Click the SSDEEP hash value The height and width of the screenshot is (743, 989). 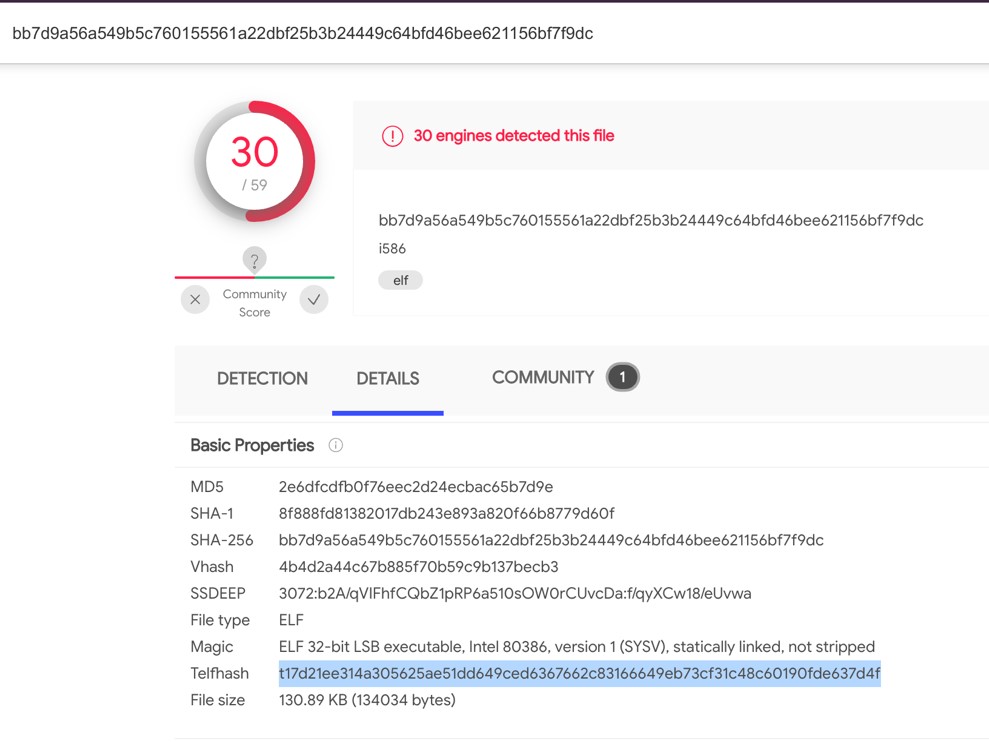(514, 593)
